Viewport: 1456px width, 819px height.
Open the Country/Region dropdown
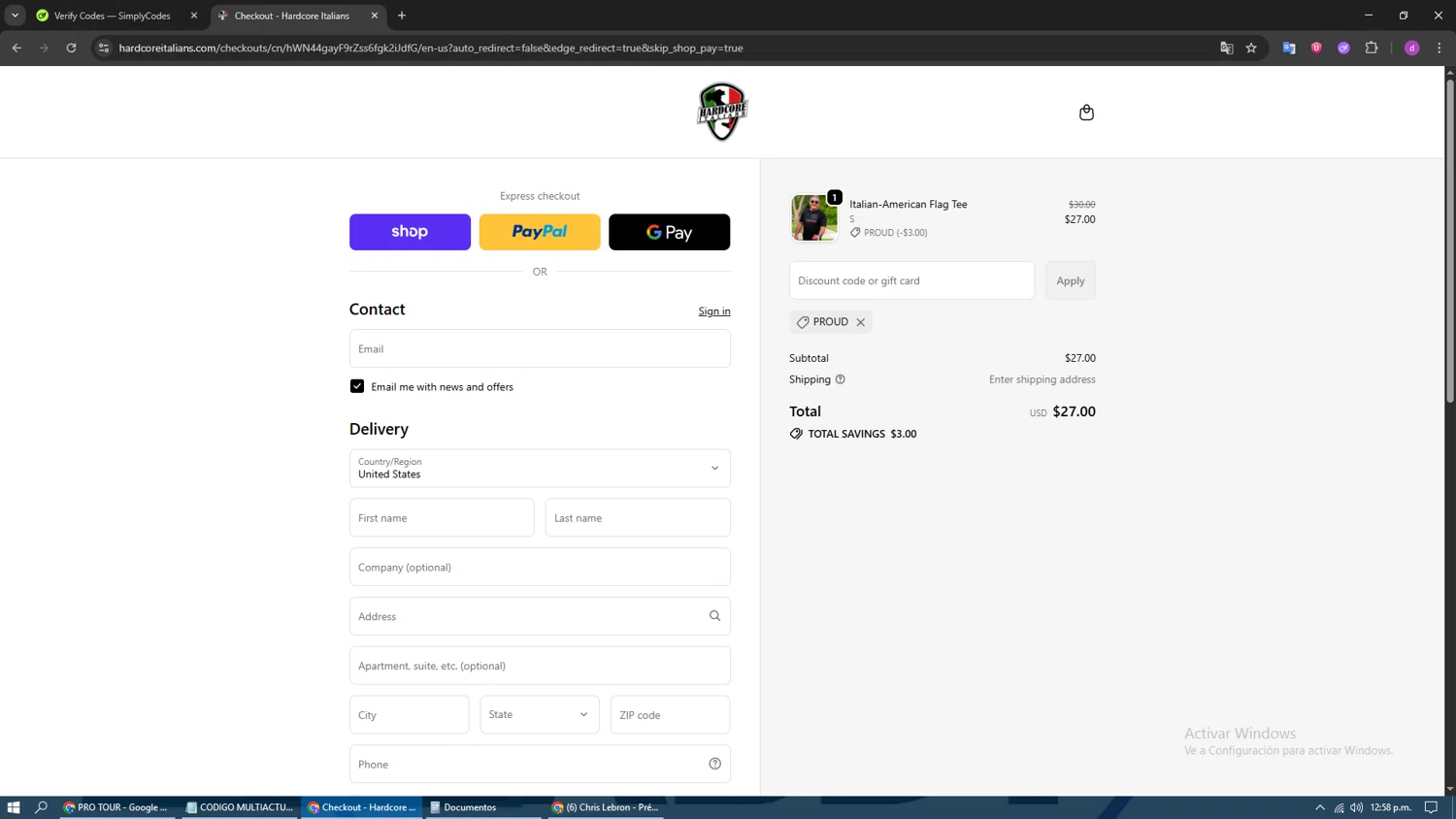(540, 468)
